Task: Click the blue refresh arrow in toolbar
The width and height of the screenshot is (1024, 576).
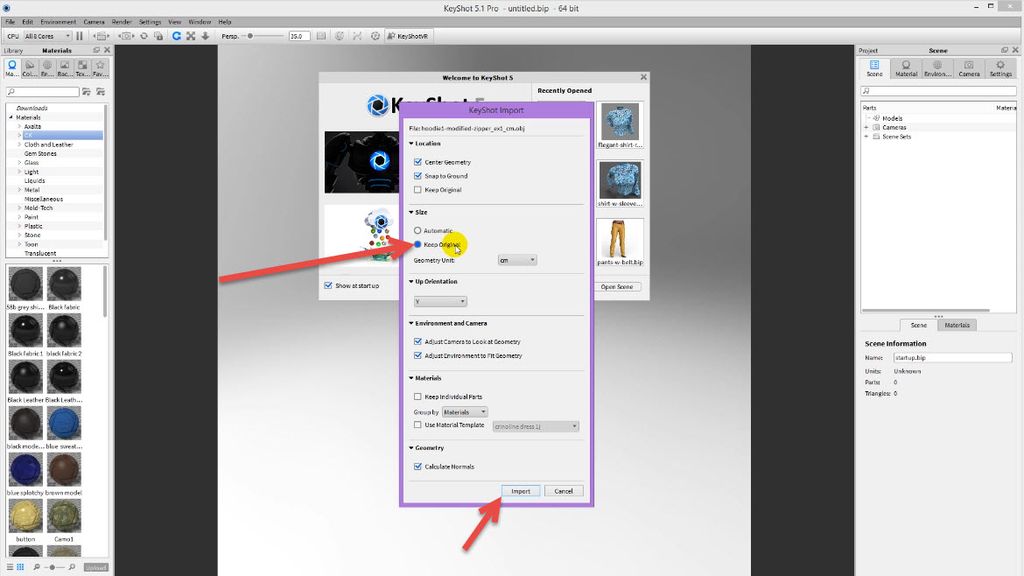Action: tap(176, 36)
